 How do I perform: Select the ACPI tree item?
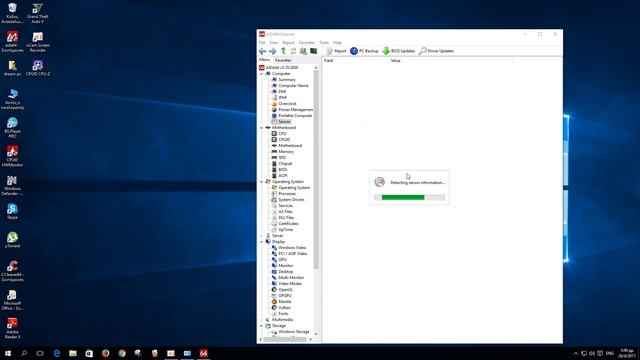coord(283,176)
